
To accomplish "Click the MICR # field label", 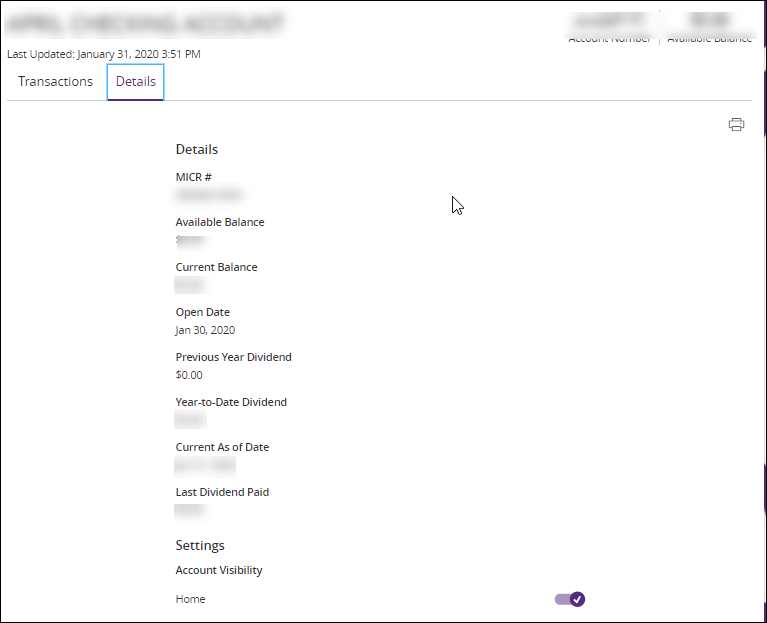I will 193,177.
